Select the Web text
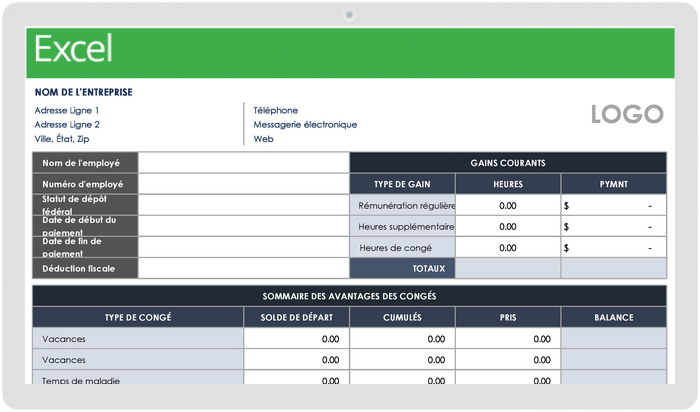700x412 pixels. (x=263, y=139)
